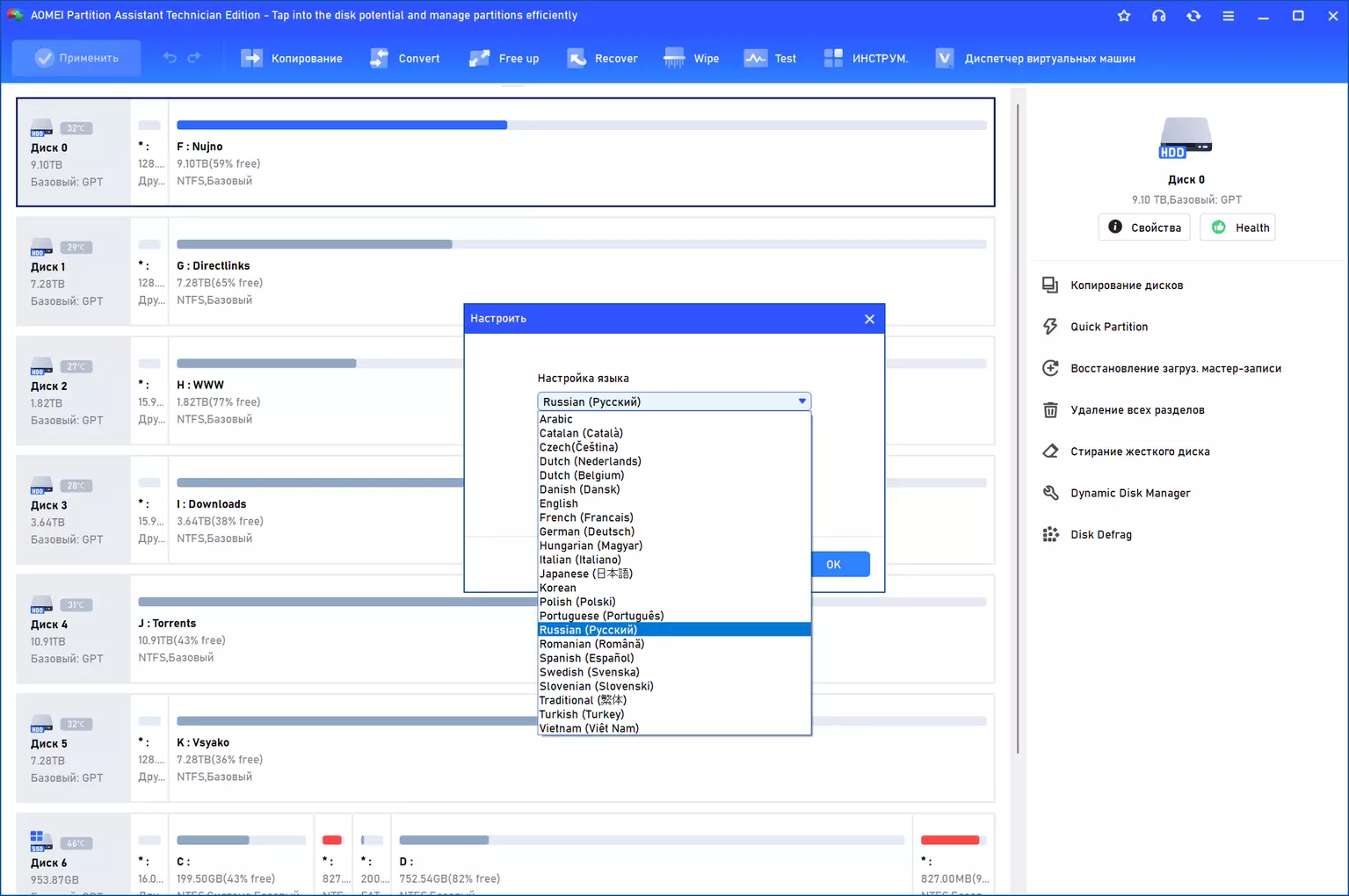Open Dynamic Disk Manager
1349x896 pixels.
pos(1130,493)
